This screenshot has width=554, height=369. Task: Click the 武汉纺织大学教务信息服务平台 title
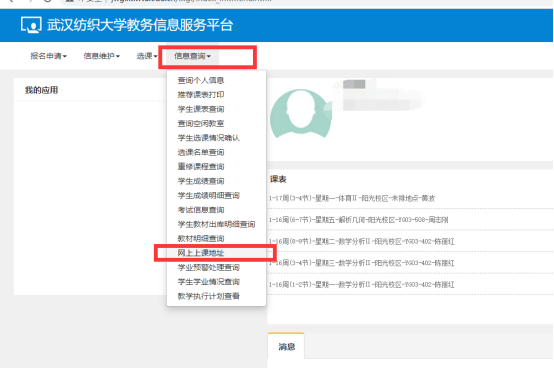point(140,25)
